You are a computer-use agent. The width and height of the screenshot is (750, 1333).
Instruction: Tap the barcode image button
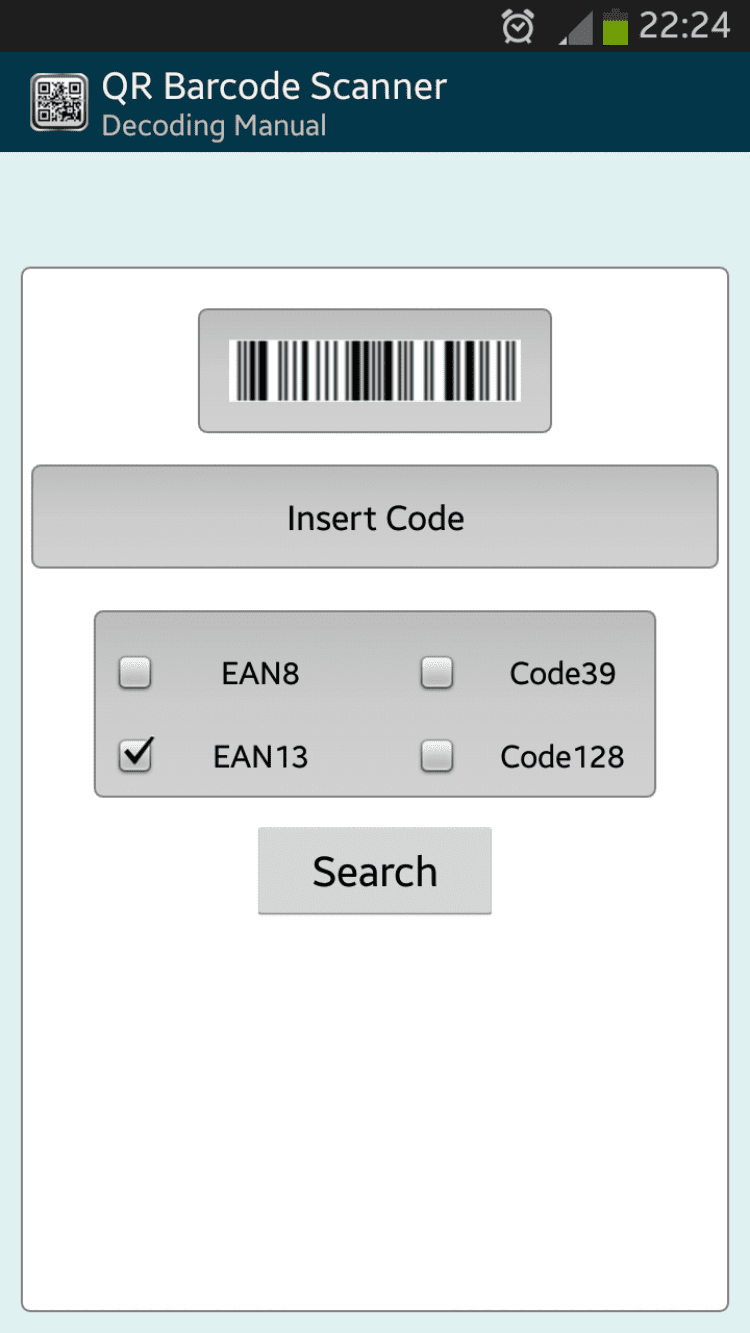374,371
